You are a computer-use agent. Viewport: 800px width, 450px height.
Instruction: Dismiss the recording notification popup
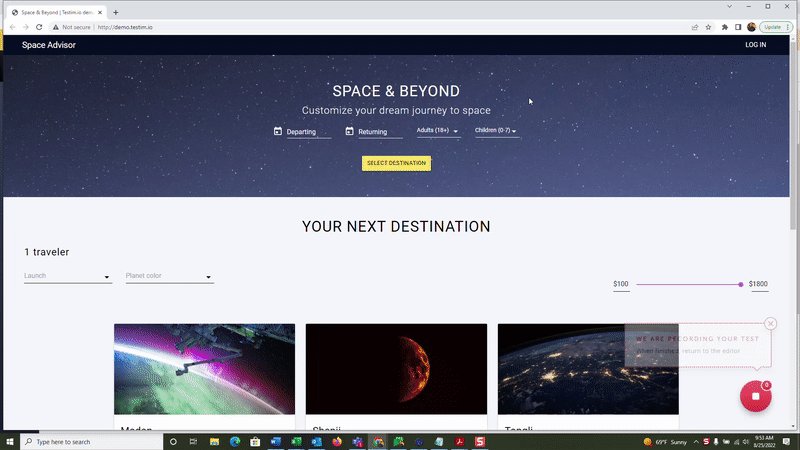[x=770, y=323]
